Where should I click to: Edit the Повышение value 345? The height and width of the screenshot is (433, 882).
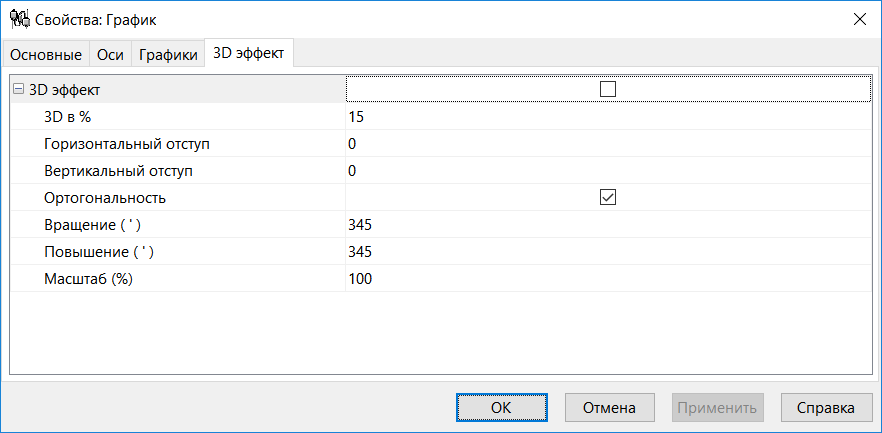tap(609, 251)
